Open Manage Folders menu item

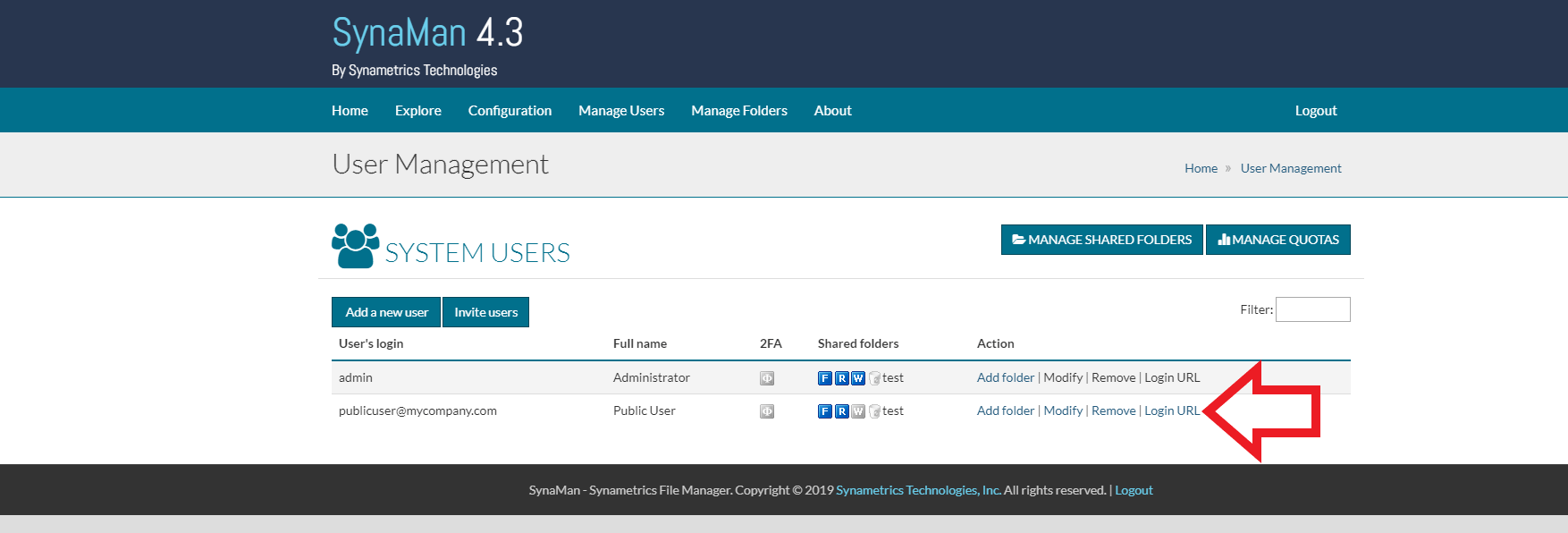pos(739,111)
